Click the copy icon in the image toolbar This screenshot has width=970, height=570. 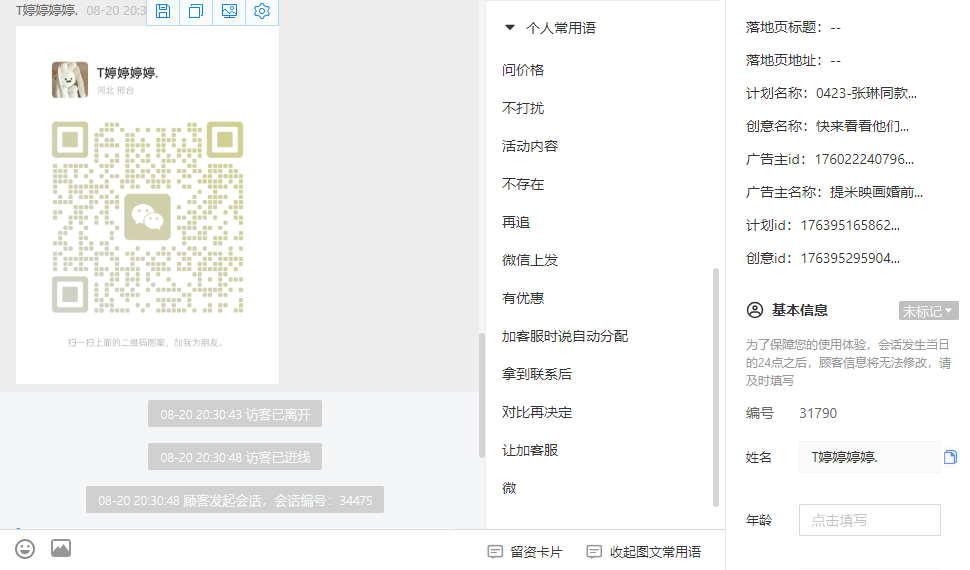click(196, 11)
